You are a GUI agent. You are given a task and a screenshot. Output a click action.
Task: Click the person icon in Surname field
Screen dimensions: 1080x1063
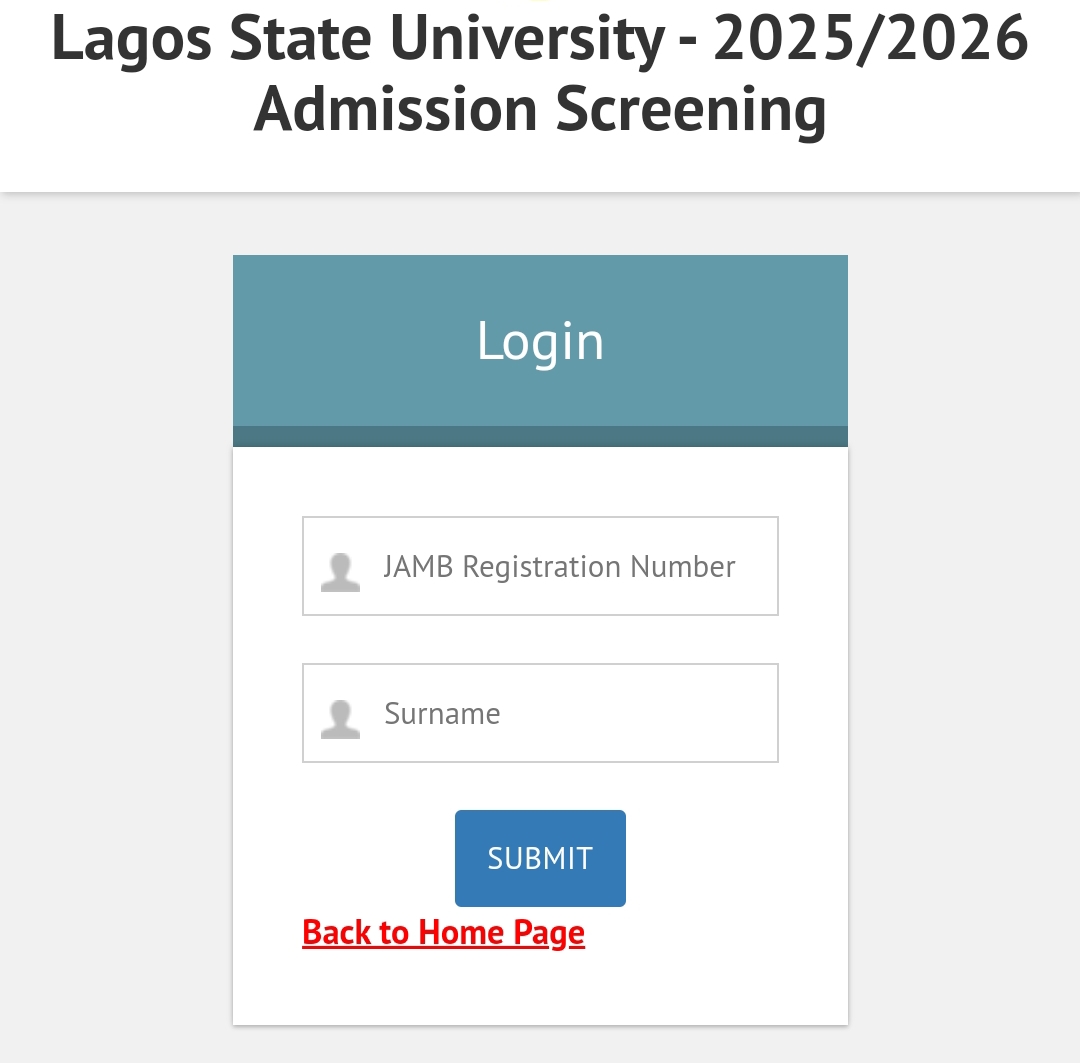coord(340,719)
